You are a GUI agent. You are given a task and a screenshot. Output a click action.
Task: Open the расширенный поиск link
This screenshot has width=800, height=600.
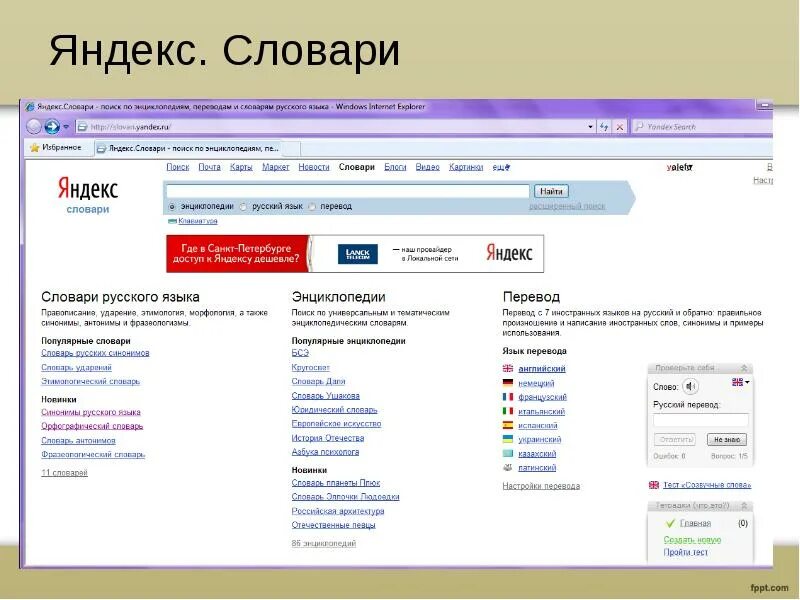(567, 206)
